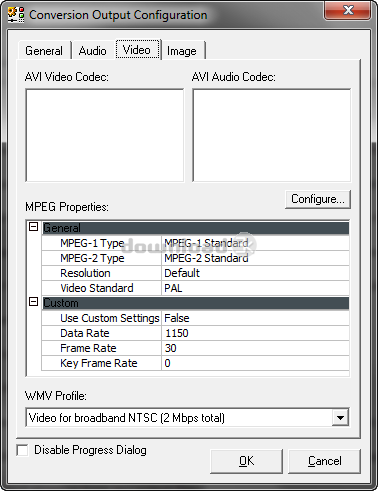This screenshot has width=378, height=491.
Task: Click inside the AVI Audio Codec list
Action: 271,135
